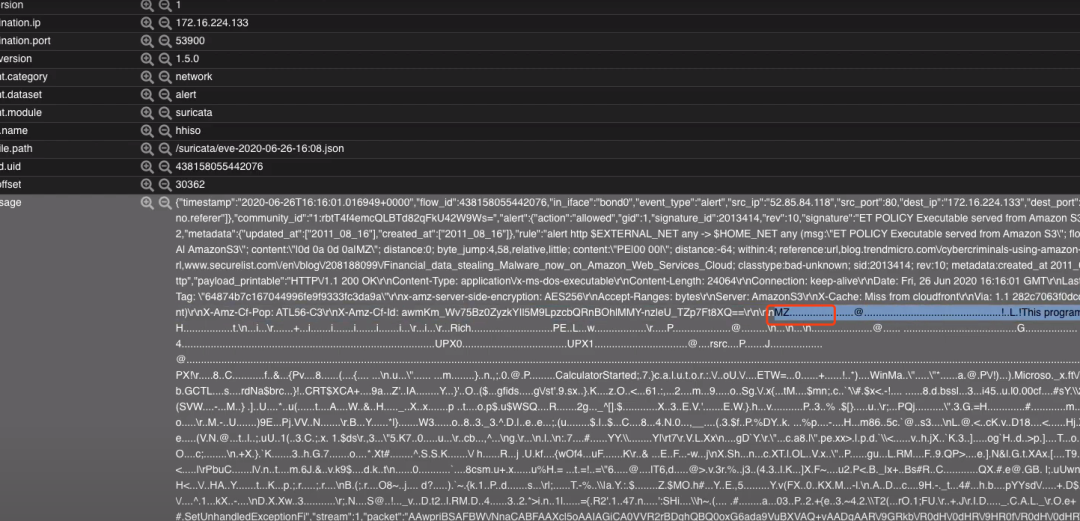Click the UPX0 string in payload
Screen dimensions: 1080x521
pos(449,343)
